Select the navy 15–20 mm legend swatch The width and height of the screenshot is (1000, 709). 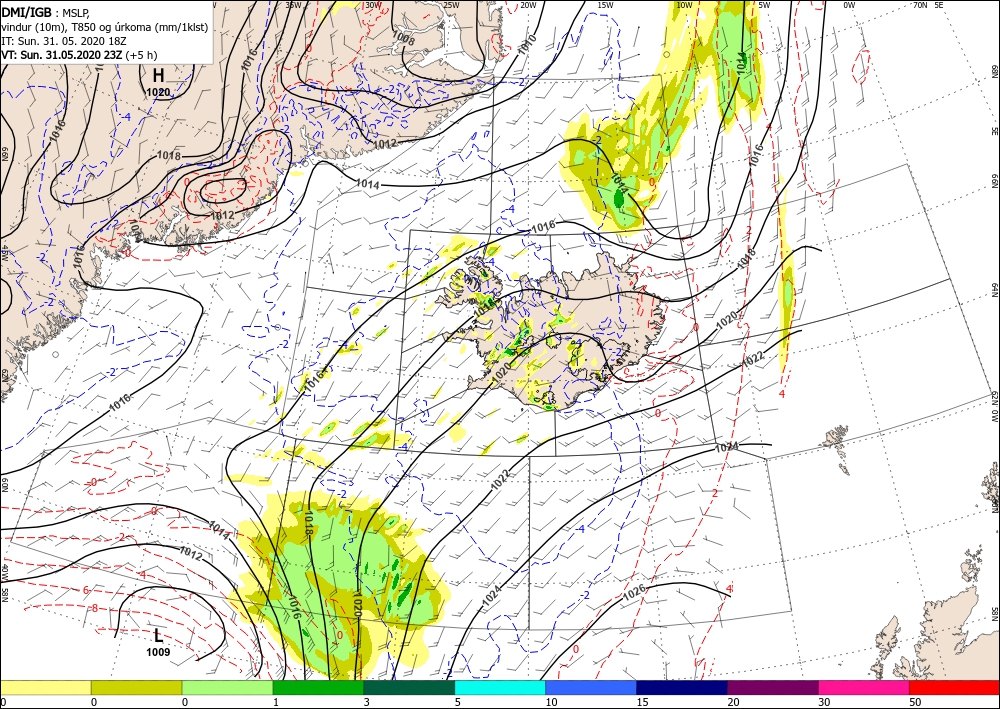682,687
